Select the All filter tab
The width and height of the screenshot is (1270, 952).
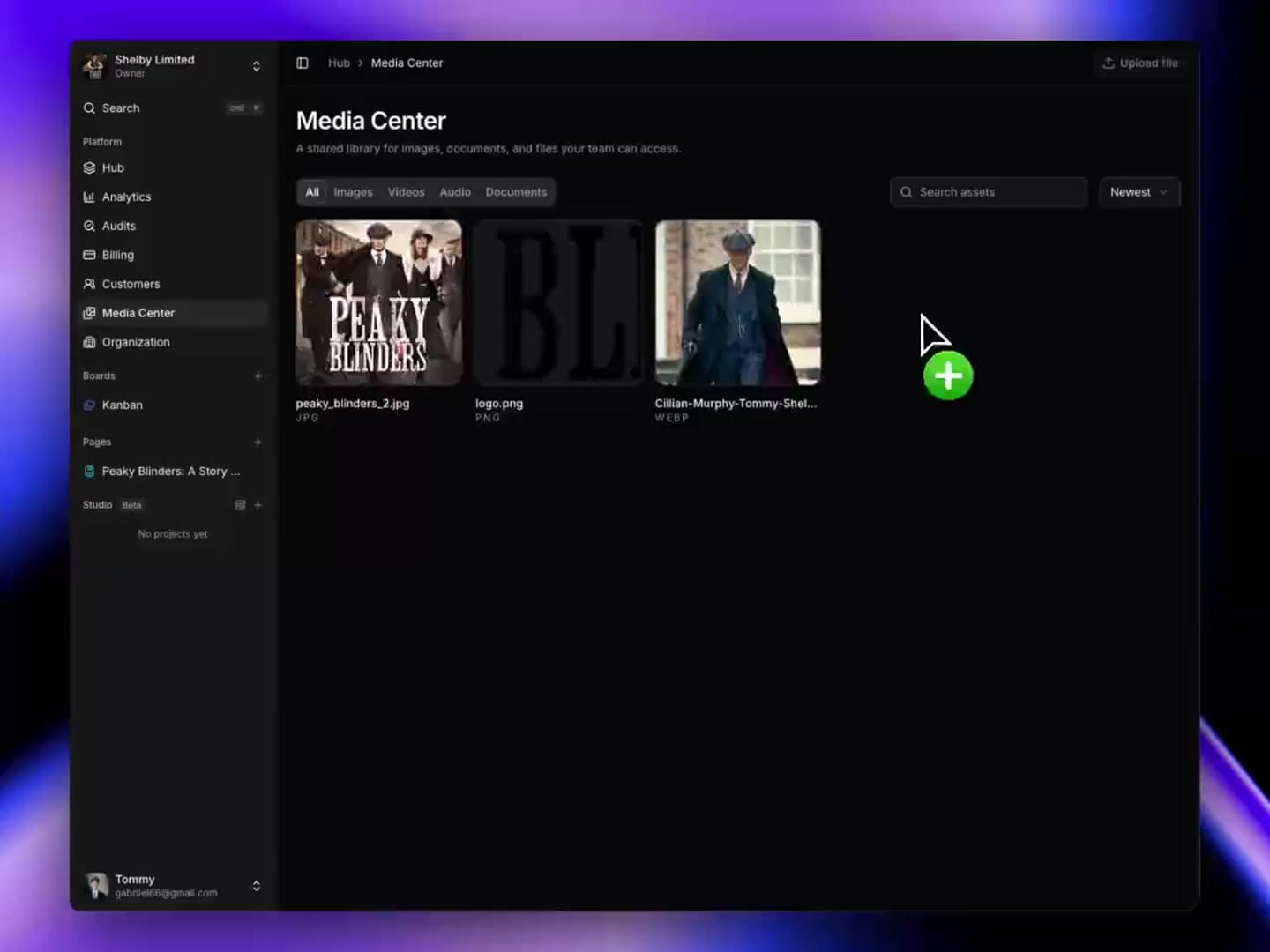312,192
